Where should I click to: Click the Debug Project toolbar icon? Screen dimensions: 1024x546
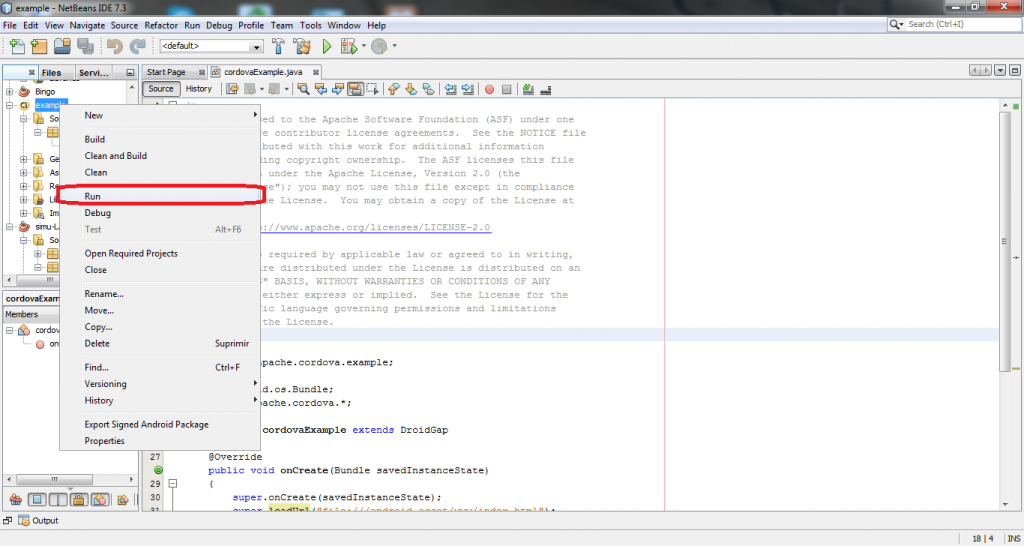[x=348, y=46]
